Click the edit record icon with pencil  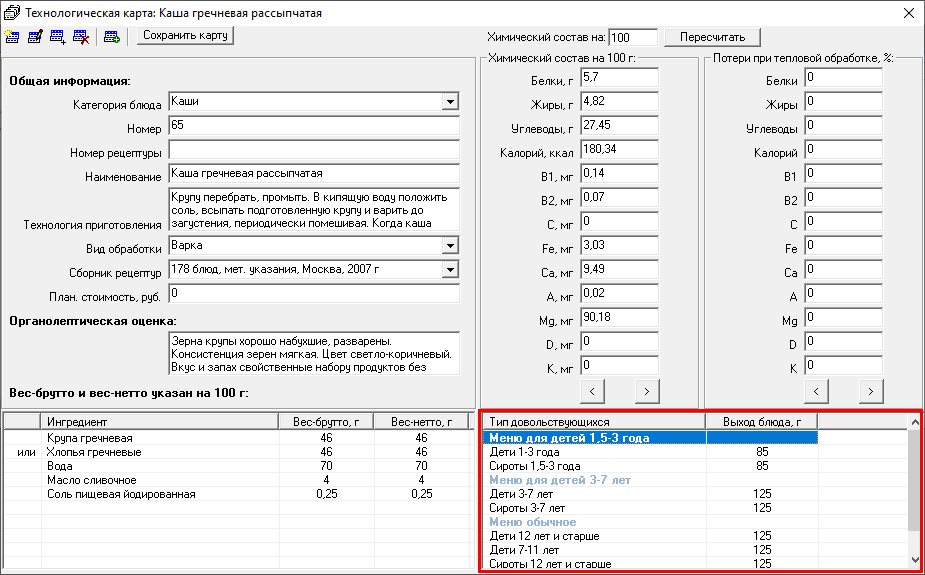click(x=35, y=37)
